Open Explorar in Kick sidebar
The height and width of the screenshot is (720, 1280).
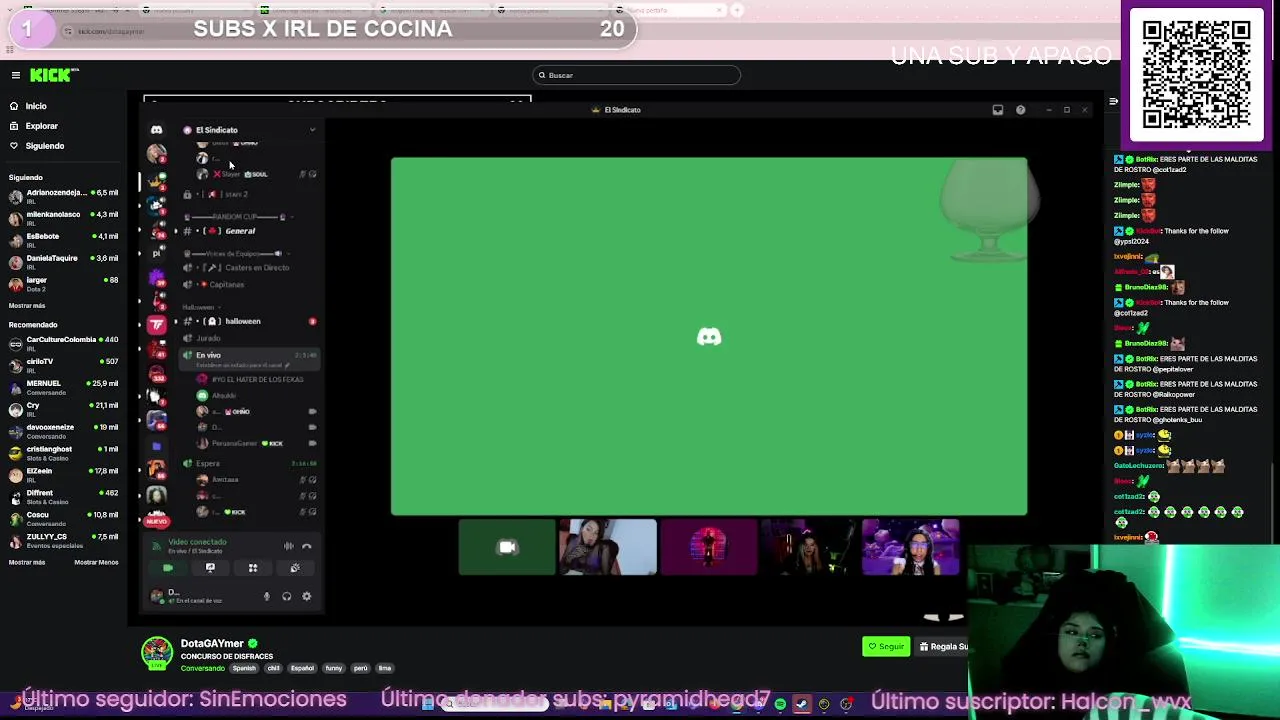[42, 126]
